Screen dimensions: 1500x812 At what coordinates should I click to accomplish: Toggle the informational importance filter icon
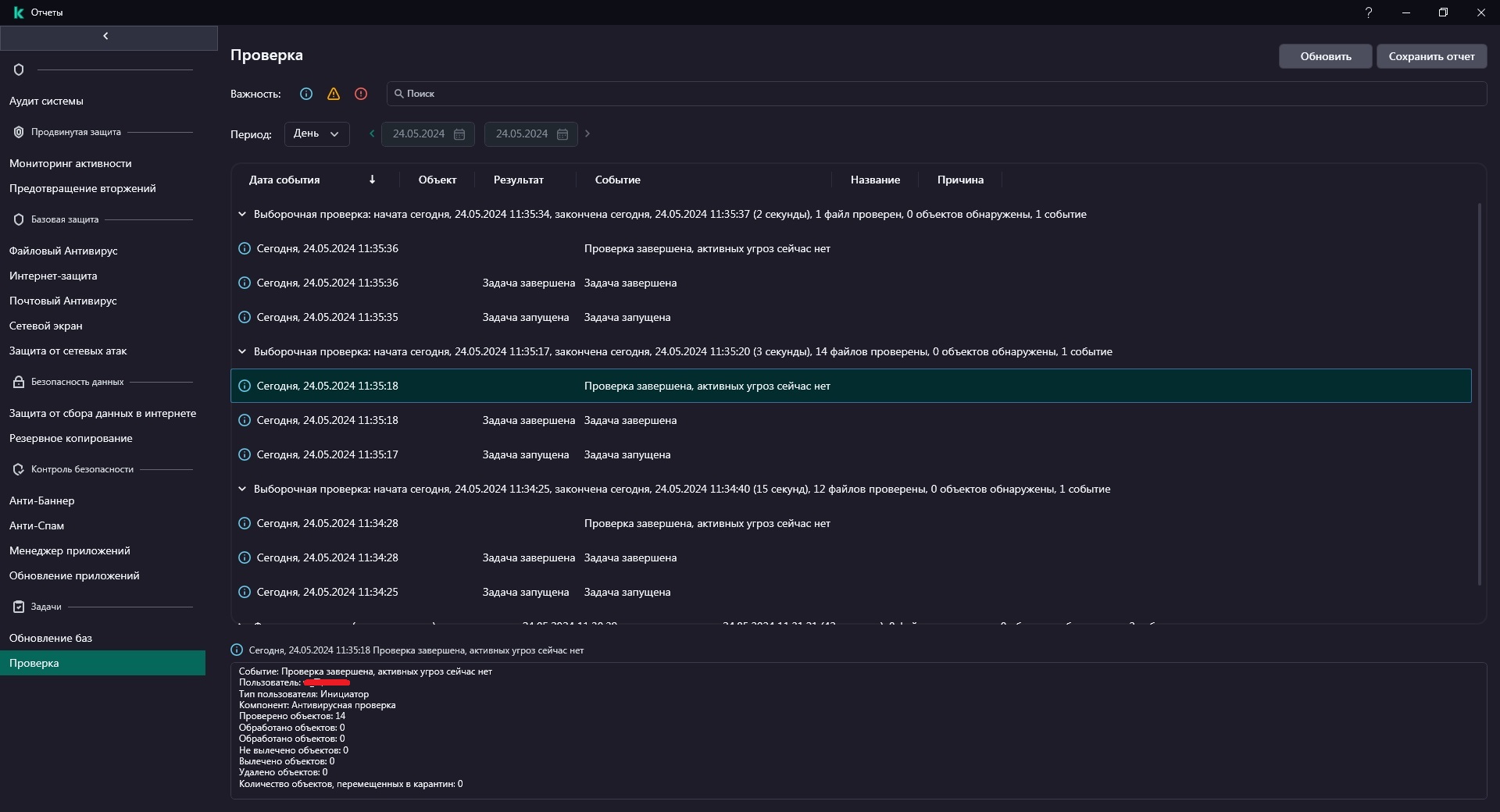coord(306,94)
